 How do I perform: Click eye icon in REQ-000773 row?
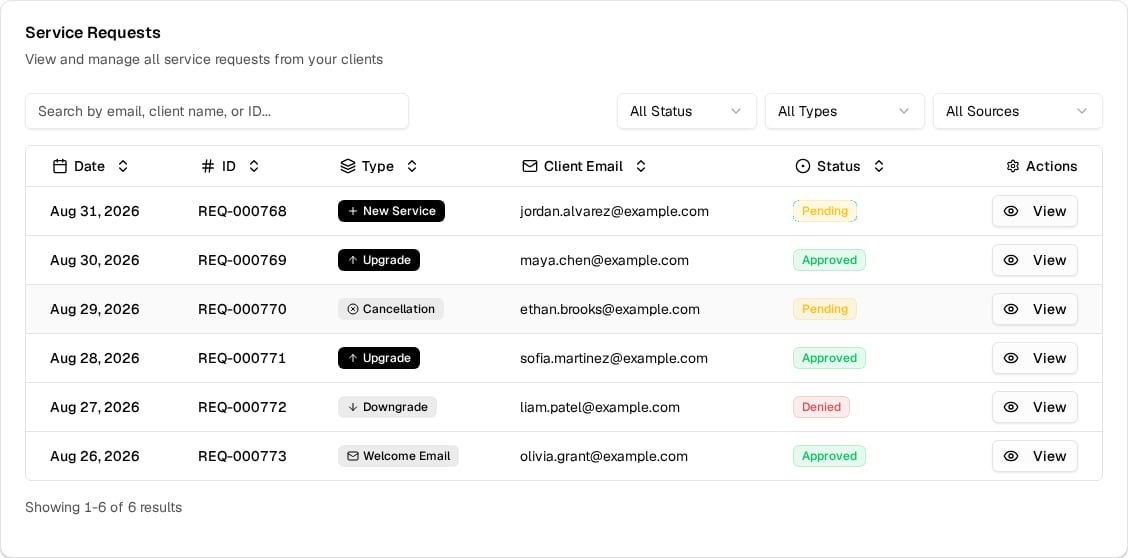(1011, 456)
